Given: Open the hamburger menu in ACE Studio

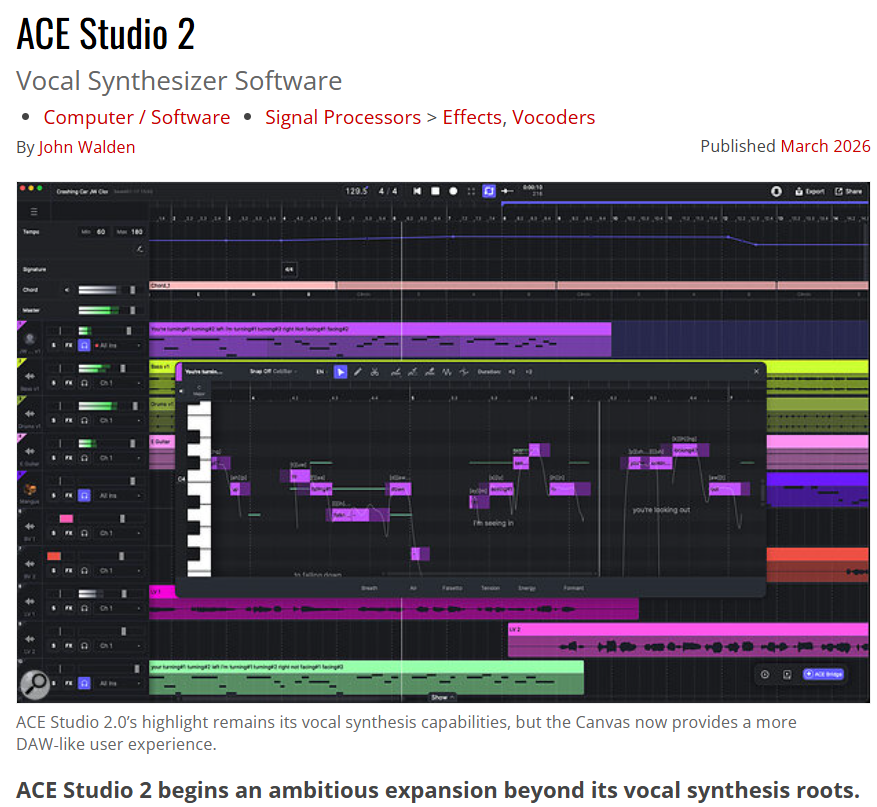Looking at the screenshot, I should pos(34,212).
